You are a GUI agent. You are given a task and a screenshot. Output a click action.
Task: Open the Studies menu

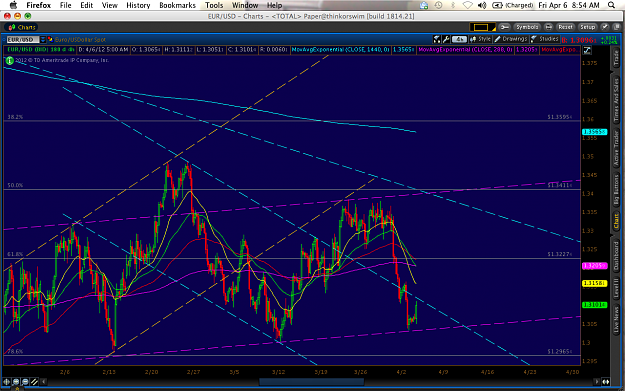544,39
